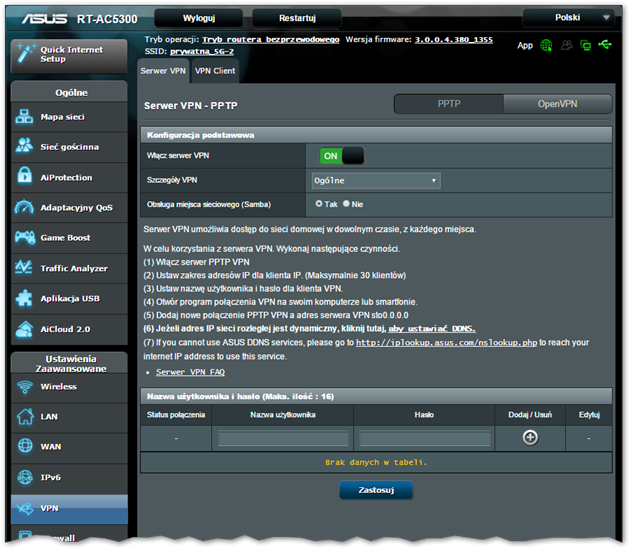This screenshot has height=550, width=630.
Task: Open AiCloud 2.0 cloud icon
Action: click(x=24, y=329)
